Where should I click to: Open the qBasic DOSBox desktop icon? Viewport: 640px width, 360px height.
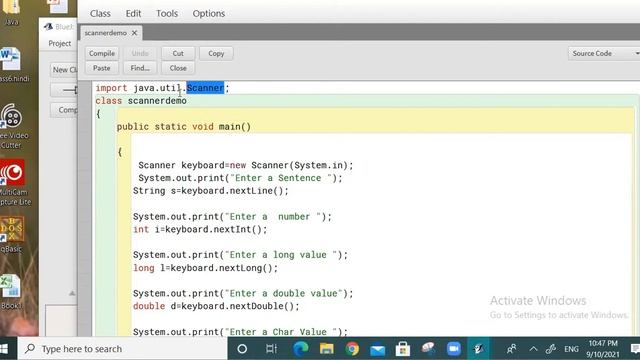(x=11, y=235)
